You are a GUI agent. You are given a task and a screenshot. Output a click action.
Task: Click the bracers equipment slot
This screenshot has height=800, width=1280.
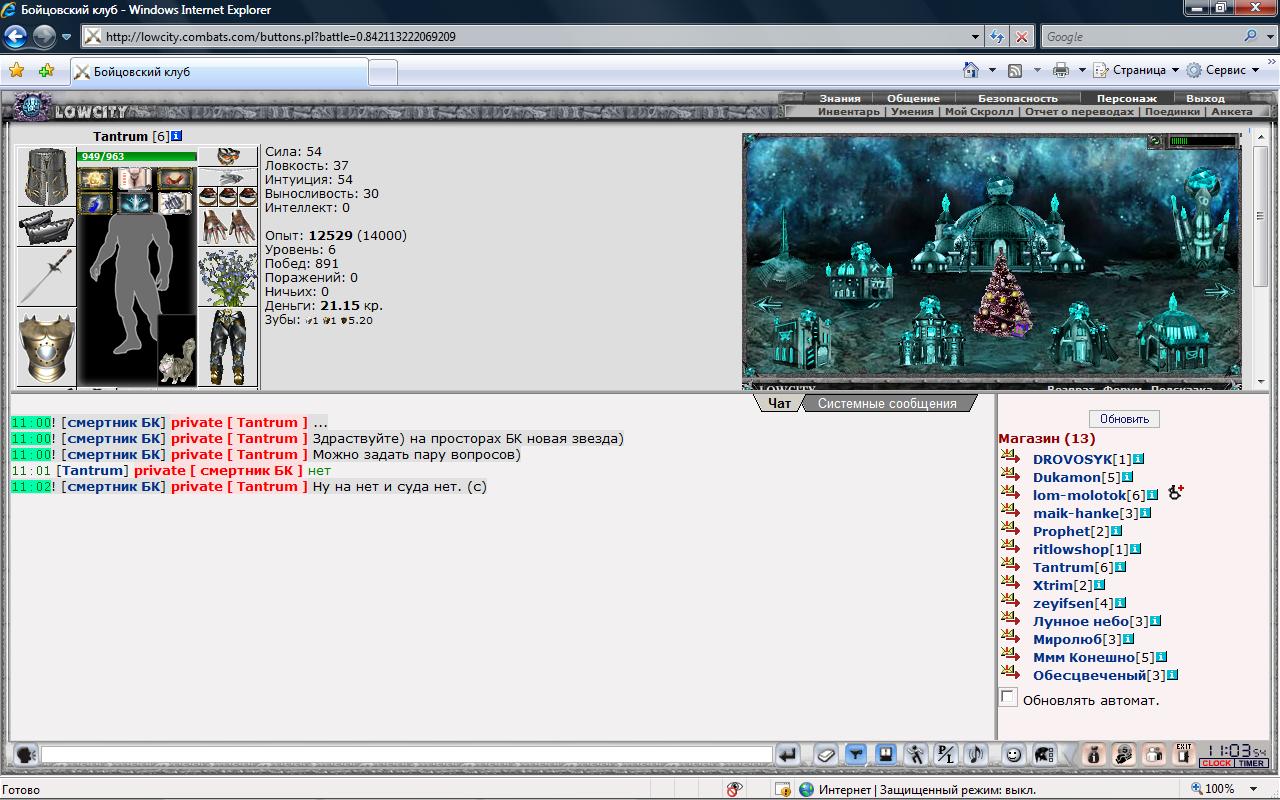click(x=47, y=227)
